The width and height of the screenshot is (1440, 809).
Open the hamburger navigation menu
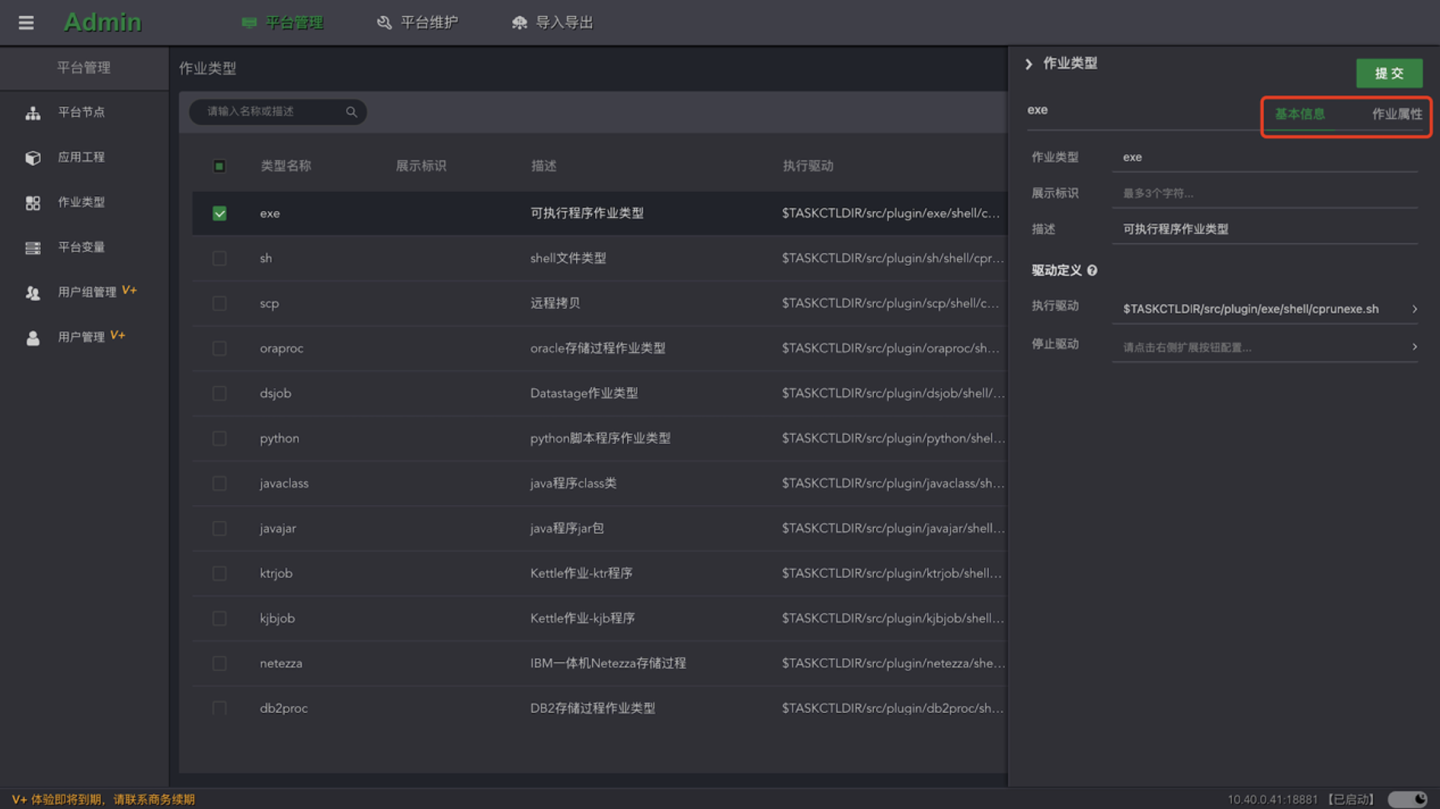(x=25, y=22)
